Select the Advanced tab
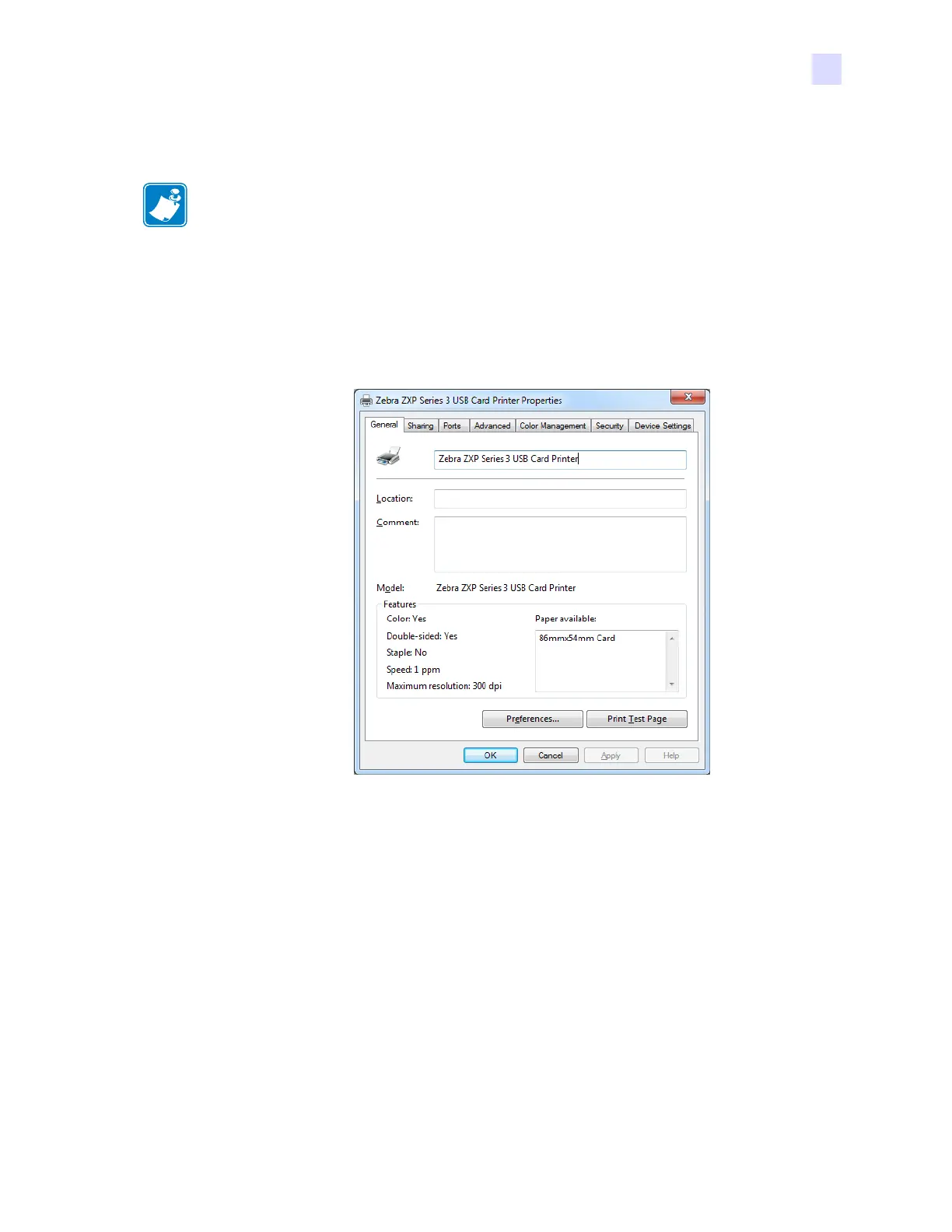This screenshot has height=1232, width=952. pos(492,426)
